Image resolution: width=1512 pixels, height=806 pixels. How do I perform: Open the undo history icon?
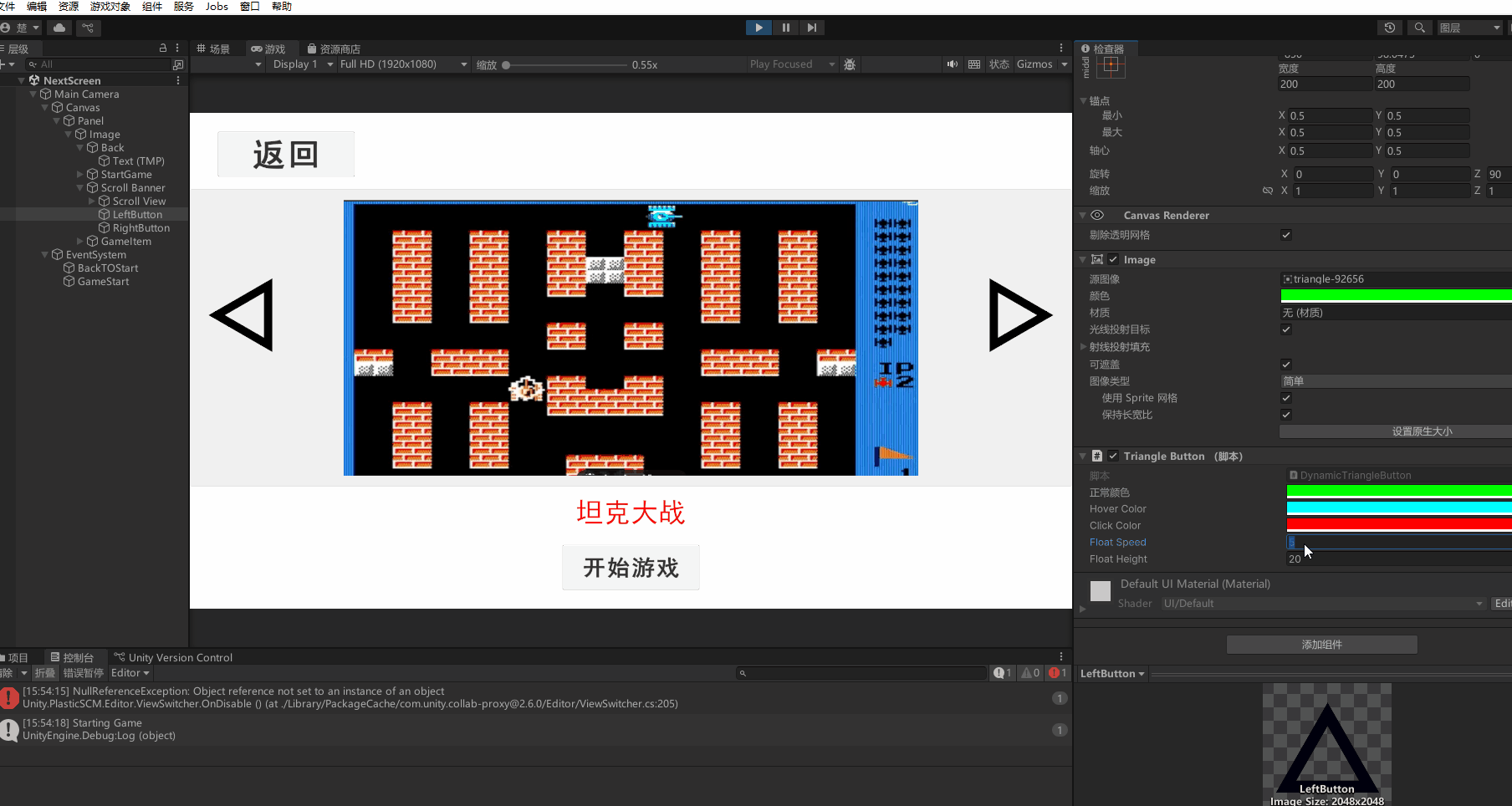point(1390,28)
